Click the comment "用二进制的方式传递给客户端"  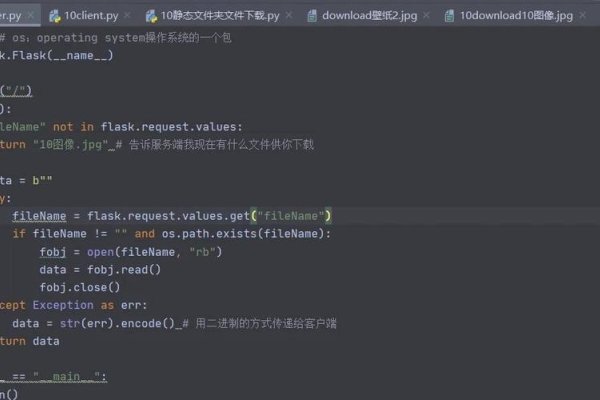click(x=266, y=323)
